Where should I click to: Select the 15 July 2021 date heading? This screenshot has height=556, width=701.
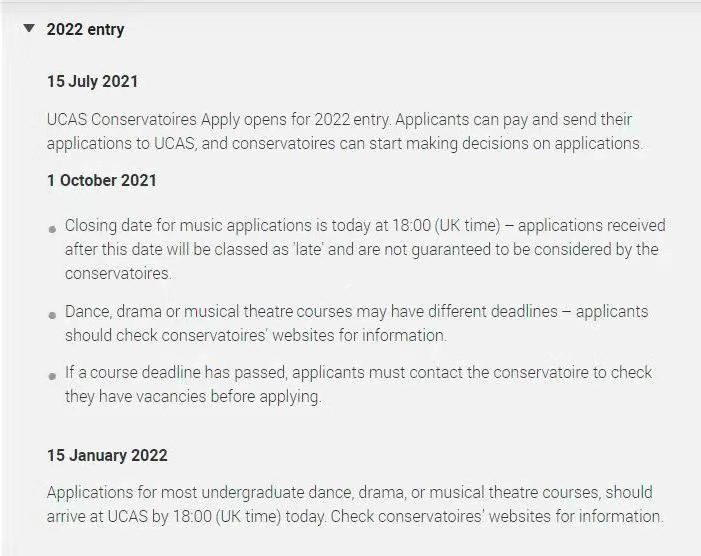click(x=93, y=81)
